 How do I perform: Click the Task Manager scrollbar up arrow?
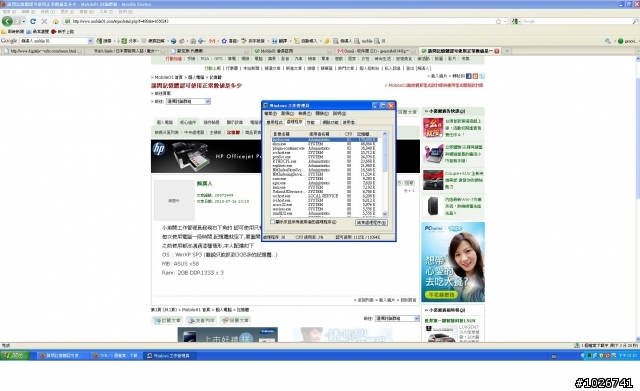[384, 134]
